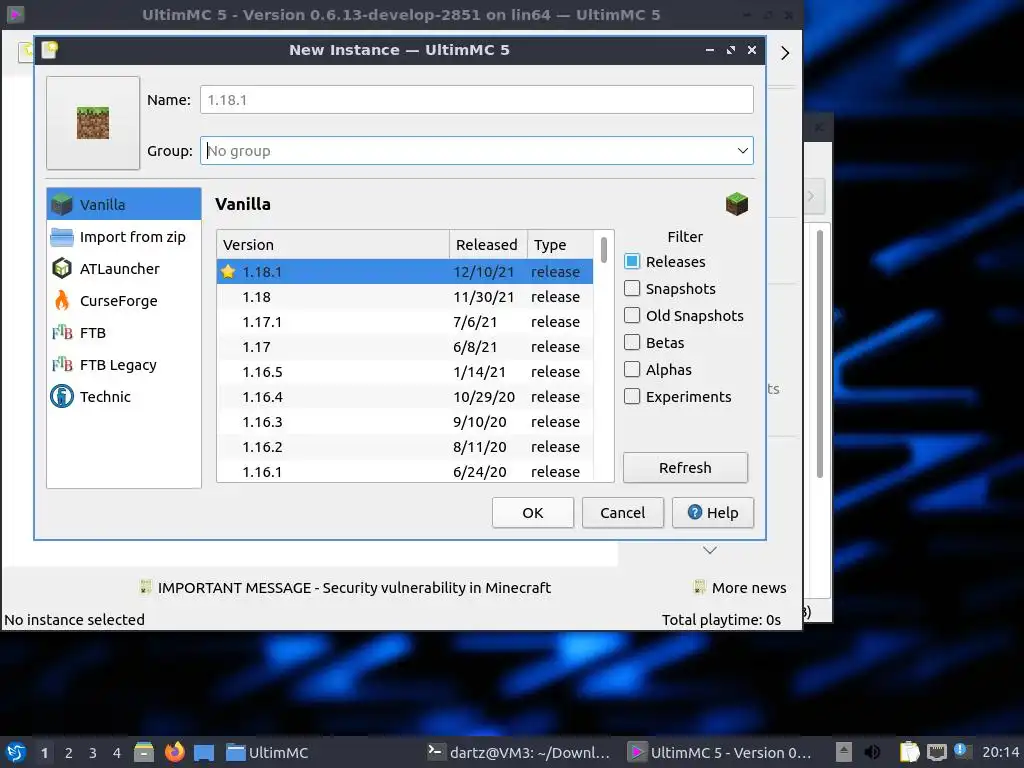The height and width of the screenshot is (768, 1024).
Task: Select version 1.18 in the list
Action: [x=405, y=297]
